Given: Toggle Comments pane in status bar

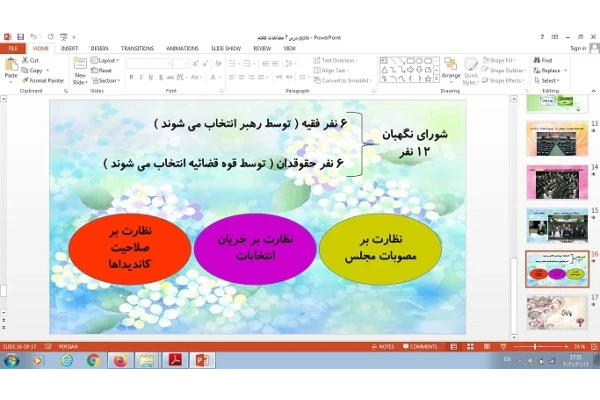Looking at the screenshot, I should point(420,346).
